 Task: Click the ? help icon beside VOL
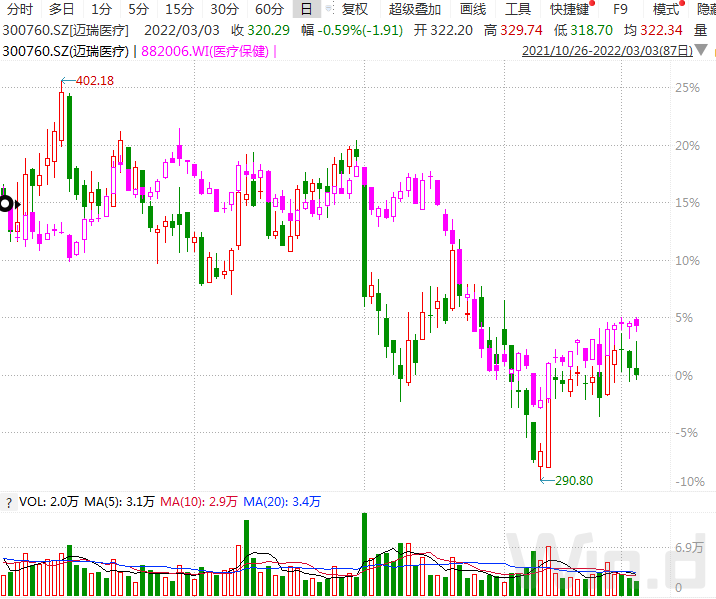(8, 502)
